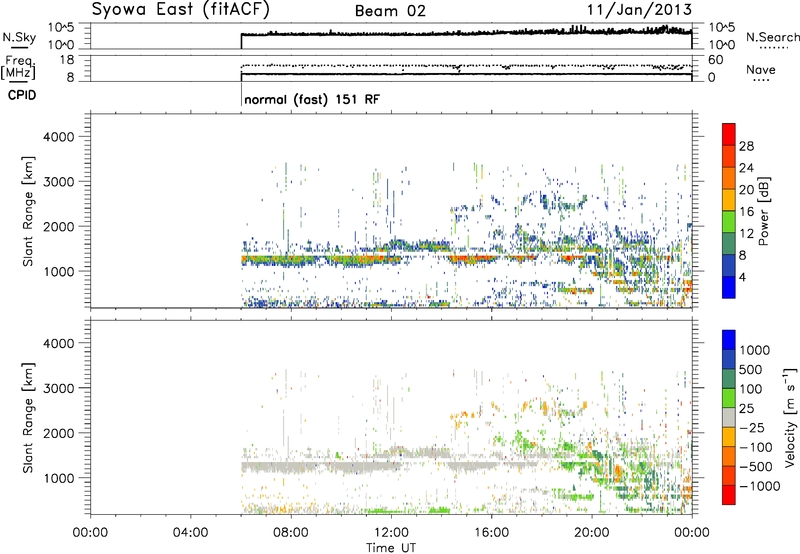The image size is (800, 554).
Task: Click the 'Velocity [m s-1]' colorbar title
Action: pyautogui.click(x=790, y=418)
